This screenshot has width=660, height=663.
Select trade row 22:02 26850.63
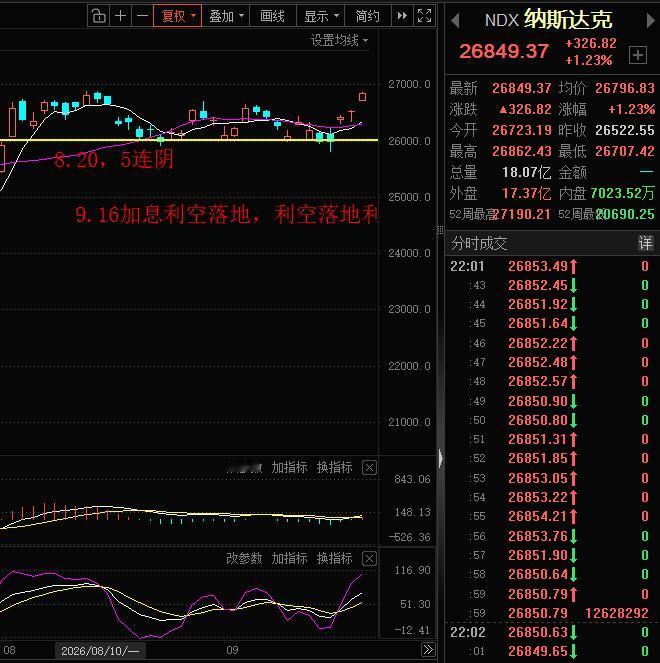(552, 632)
